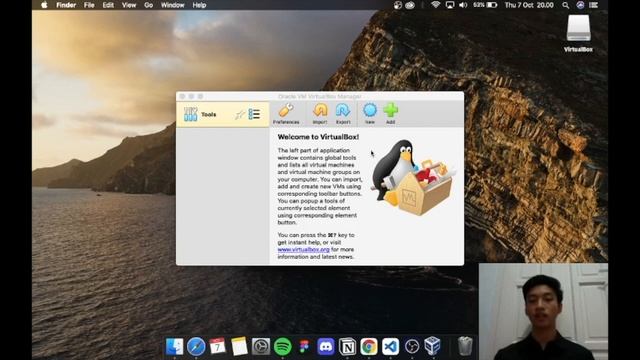
Task: Open the Notification Center icon
Action: point(593,5)
